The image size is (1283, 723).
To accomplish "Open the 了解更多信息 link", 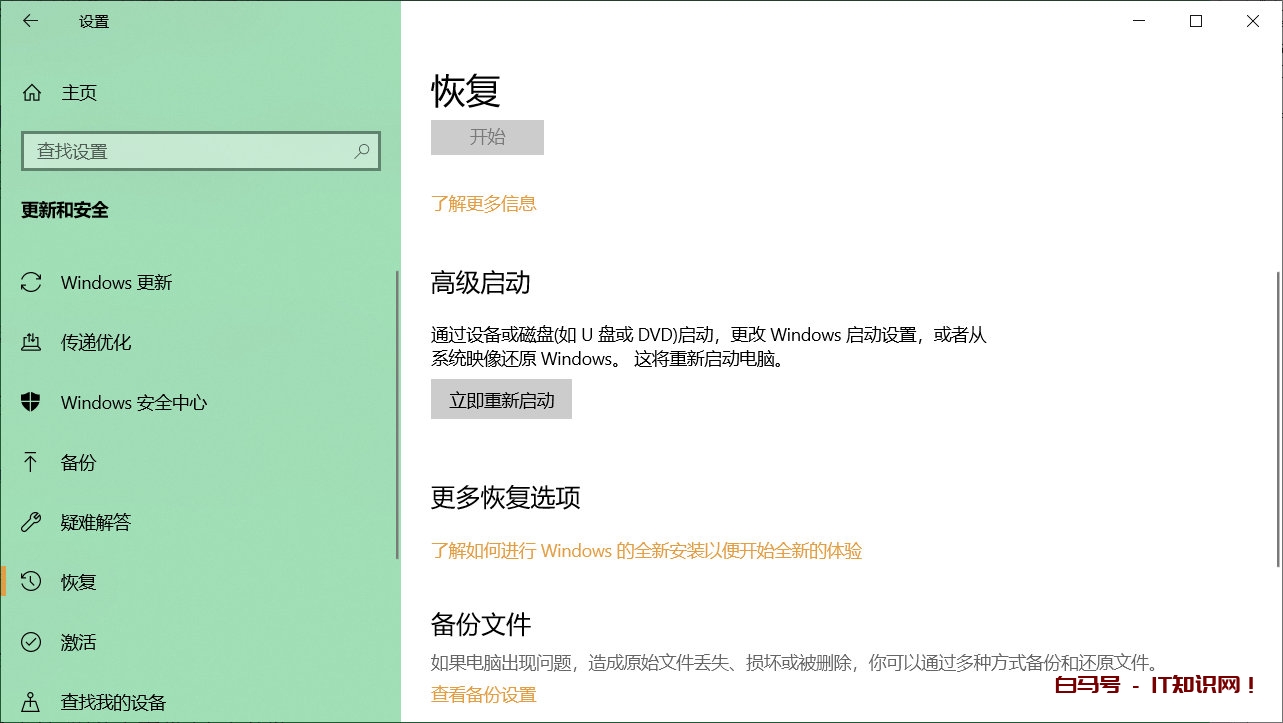I will pos(485,203).
